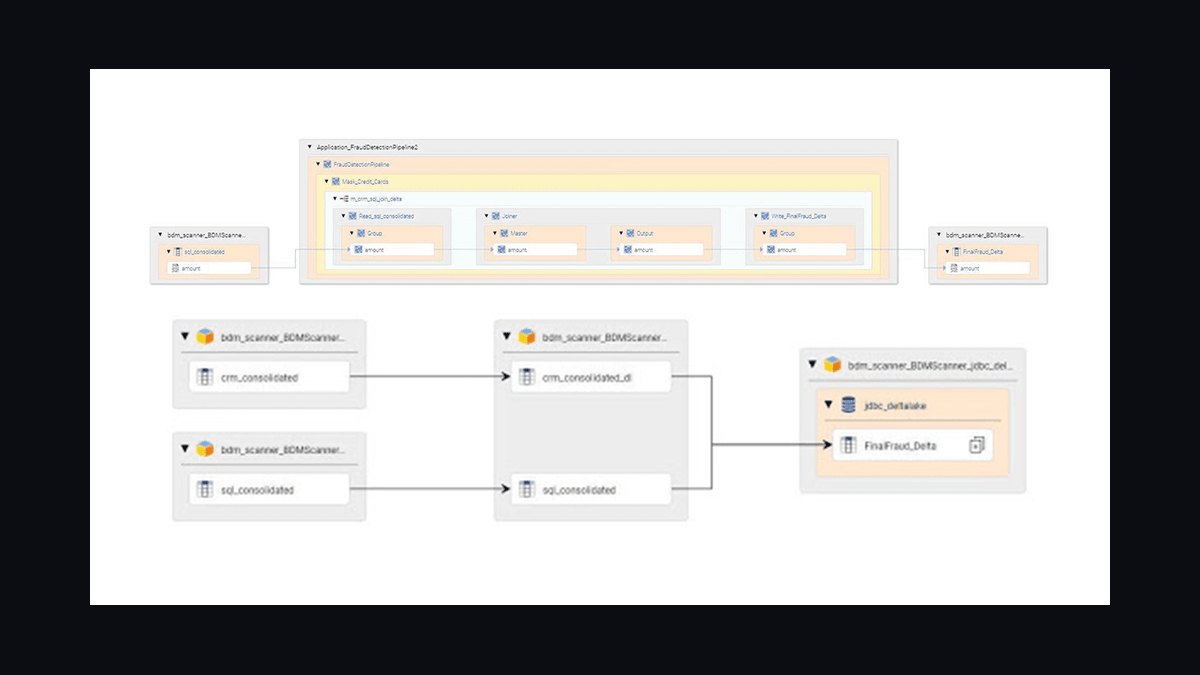Image resolution: width=1200 pixels, height=675 pixels.
Task: Collapse the Master group in Joiner
Action: (495, 233)
